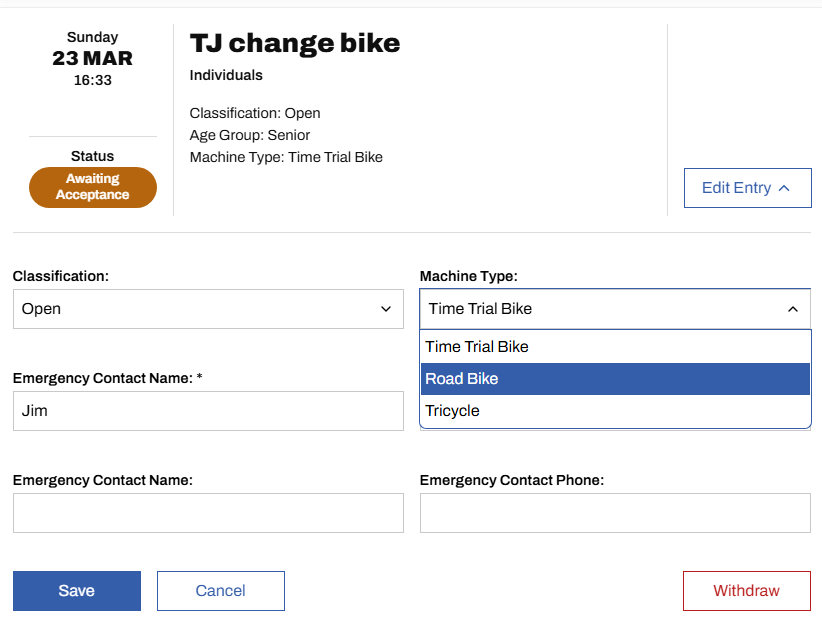822x624 pixels.
Task: Click the Individuals subtitle text
Action: pyautogui.click(x=226, y=75)
